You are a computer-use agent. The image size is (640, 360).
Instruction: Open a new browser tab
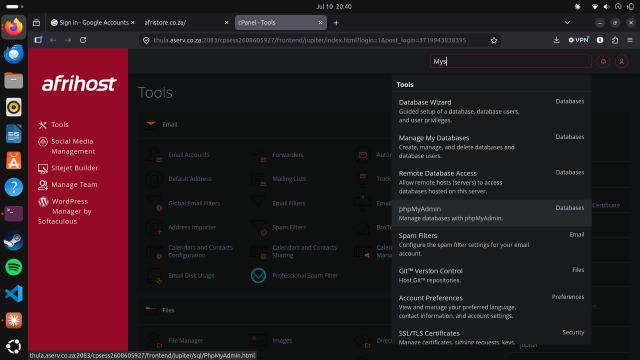click(x=336, y=23)
